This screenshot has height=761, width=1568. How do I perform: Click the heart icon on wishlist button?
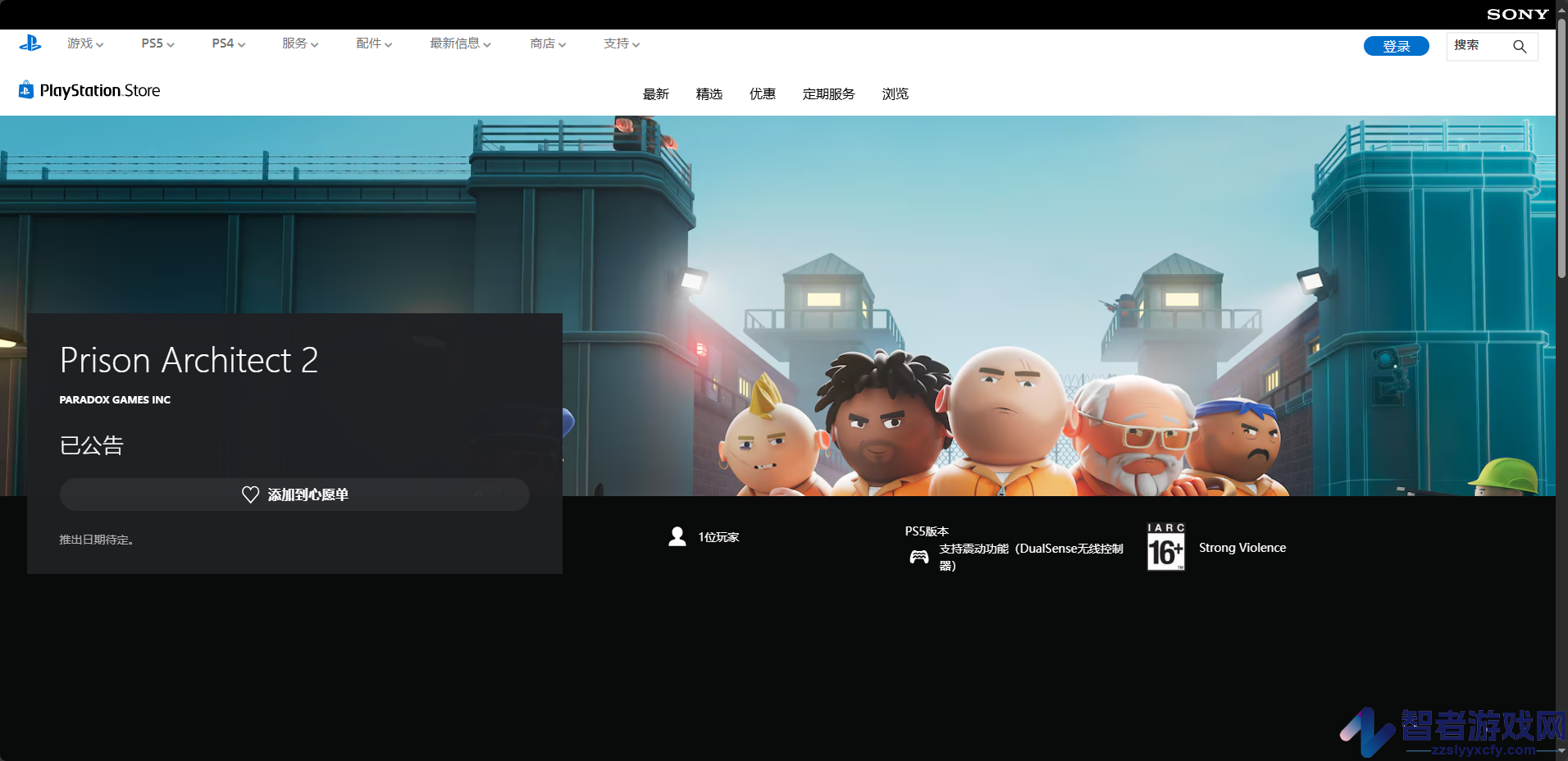click(251, 494)
